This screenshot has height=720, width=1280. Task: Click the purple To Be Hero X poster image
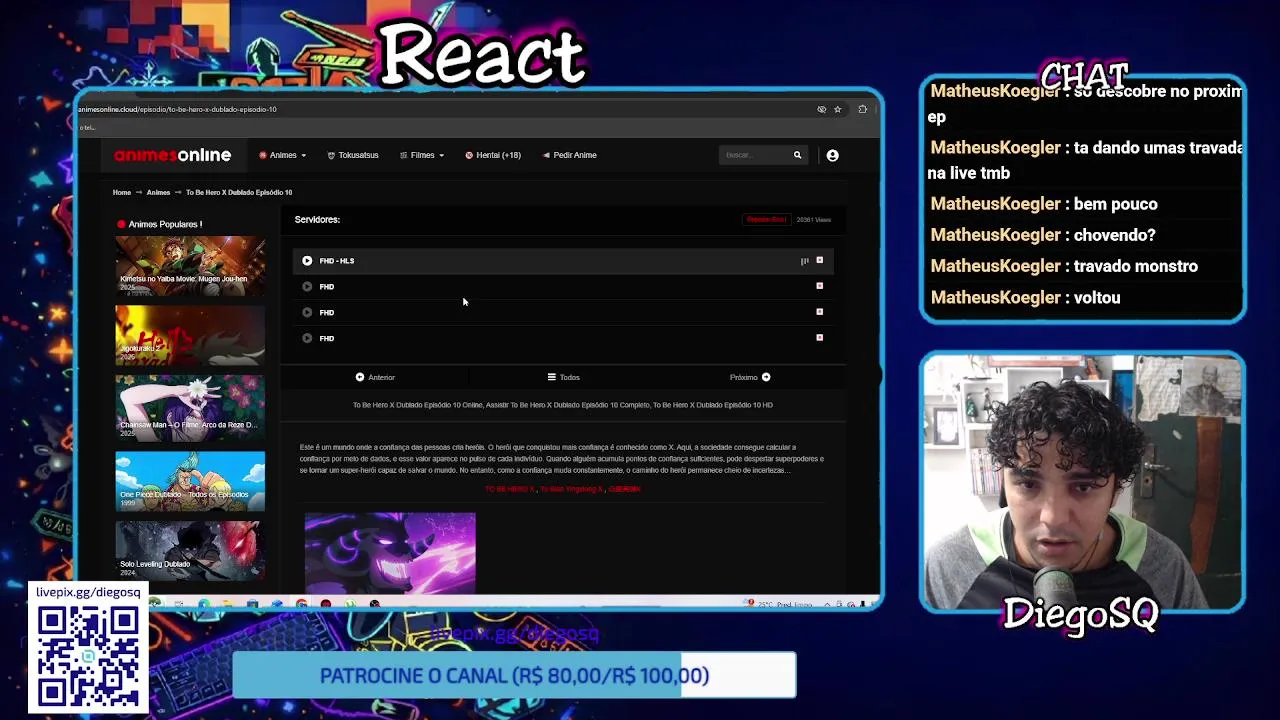click(390, 553)
